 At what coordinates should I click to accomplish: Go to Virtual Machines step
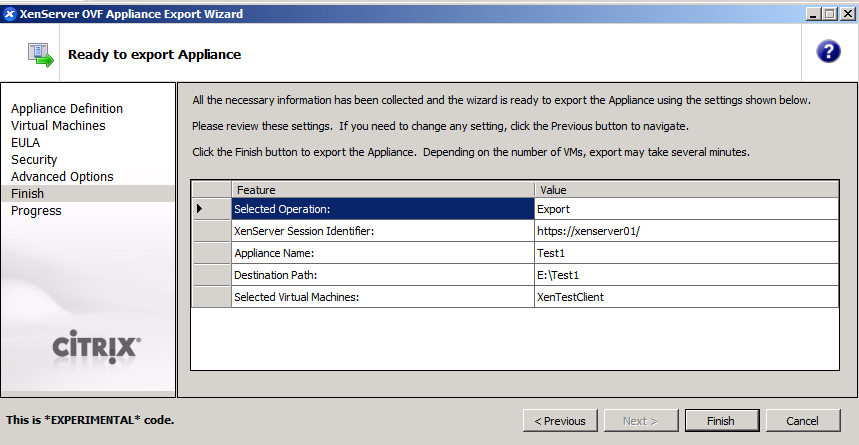(58, 125)
